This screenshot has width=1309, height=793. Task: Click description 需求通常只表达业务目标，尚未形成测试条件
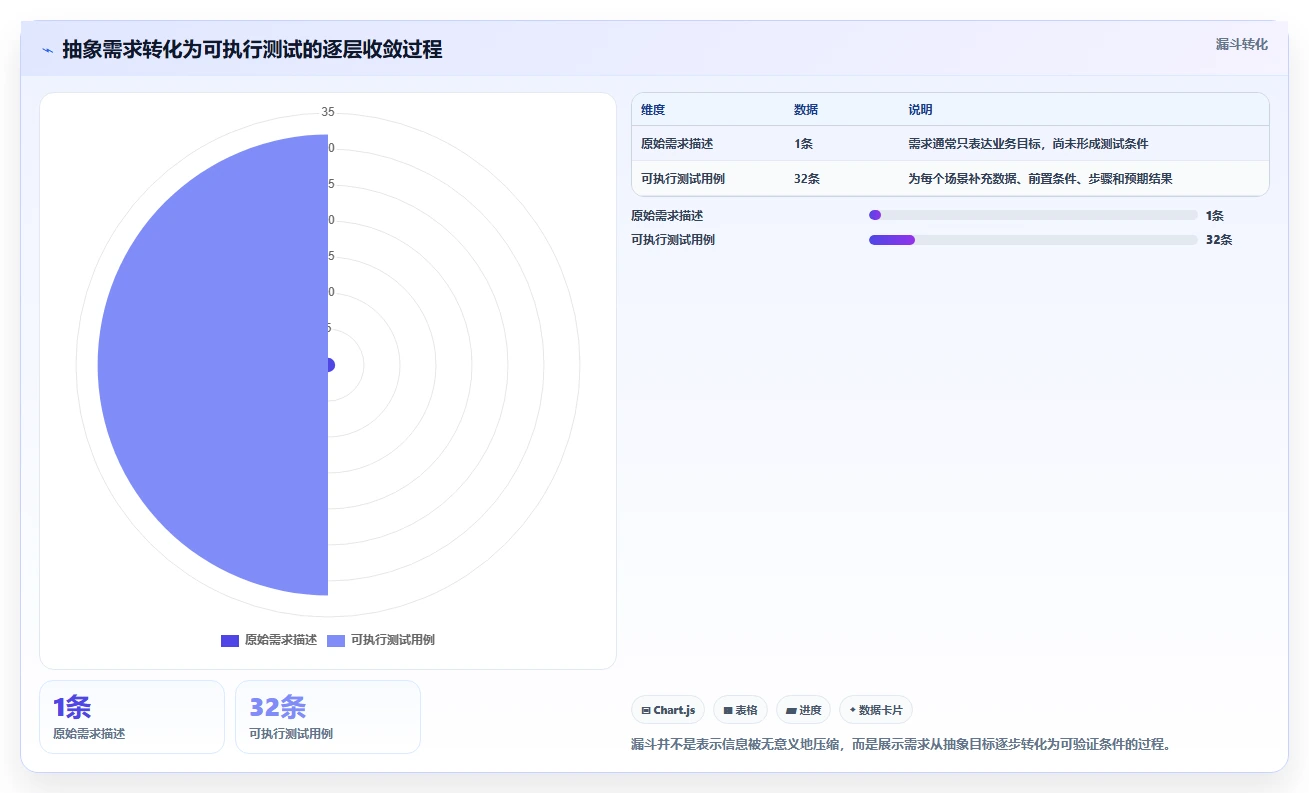click(1028, 143)
